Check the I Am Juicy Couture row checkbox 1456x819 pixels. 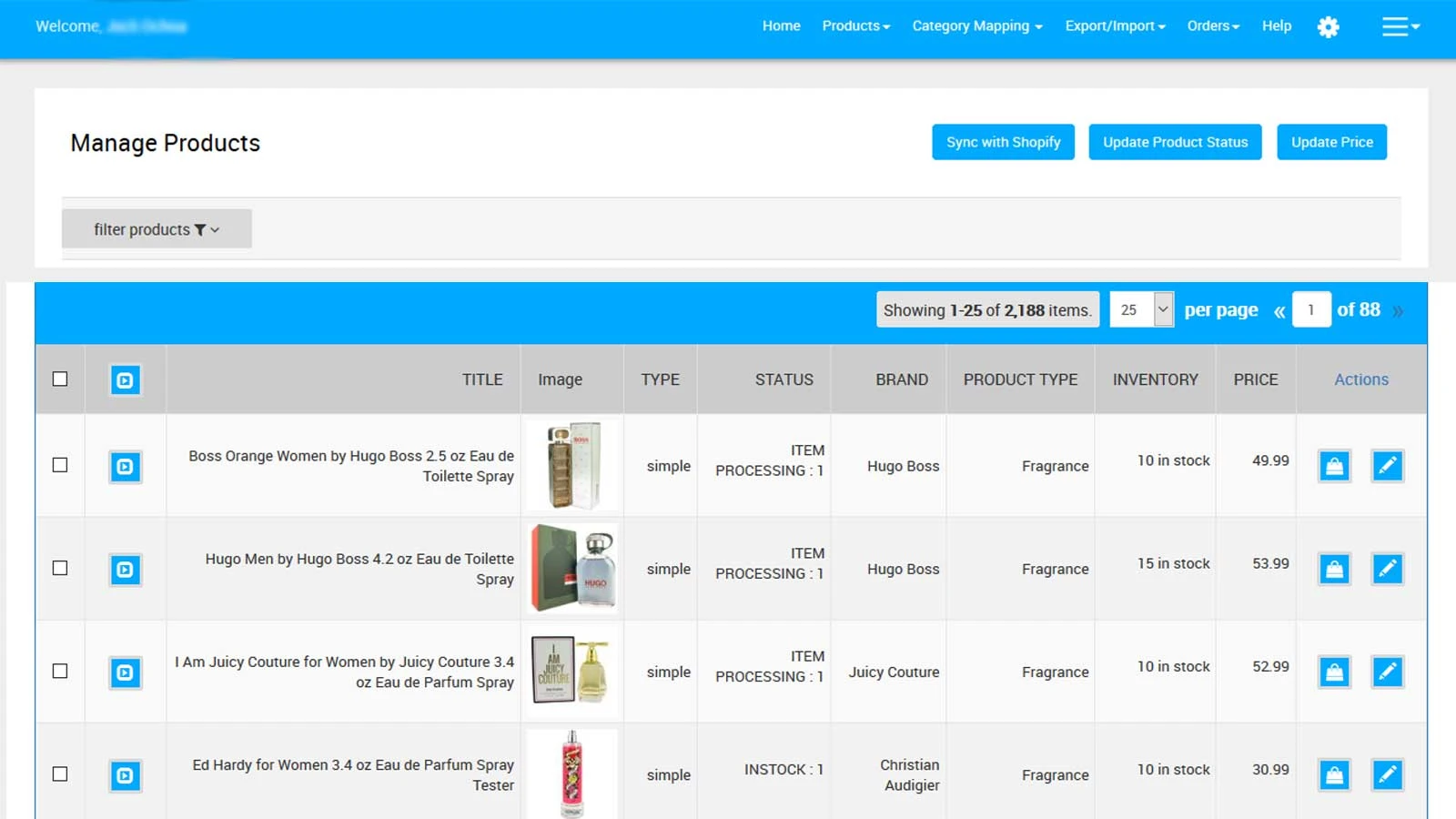(x=60, y=671)
